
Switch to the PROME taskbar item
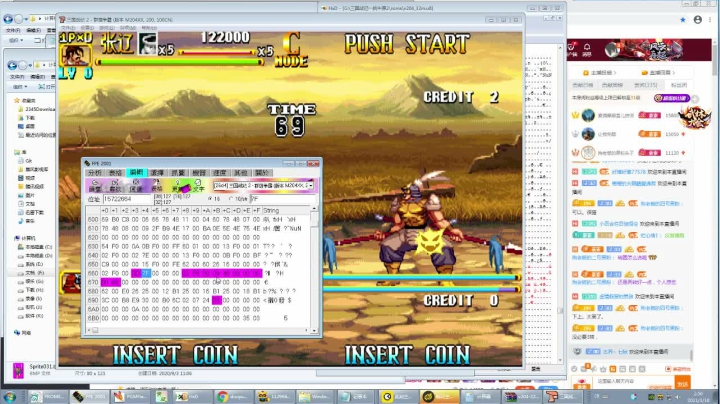pos(48,397)
